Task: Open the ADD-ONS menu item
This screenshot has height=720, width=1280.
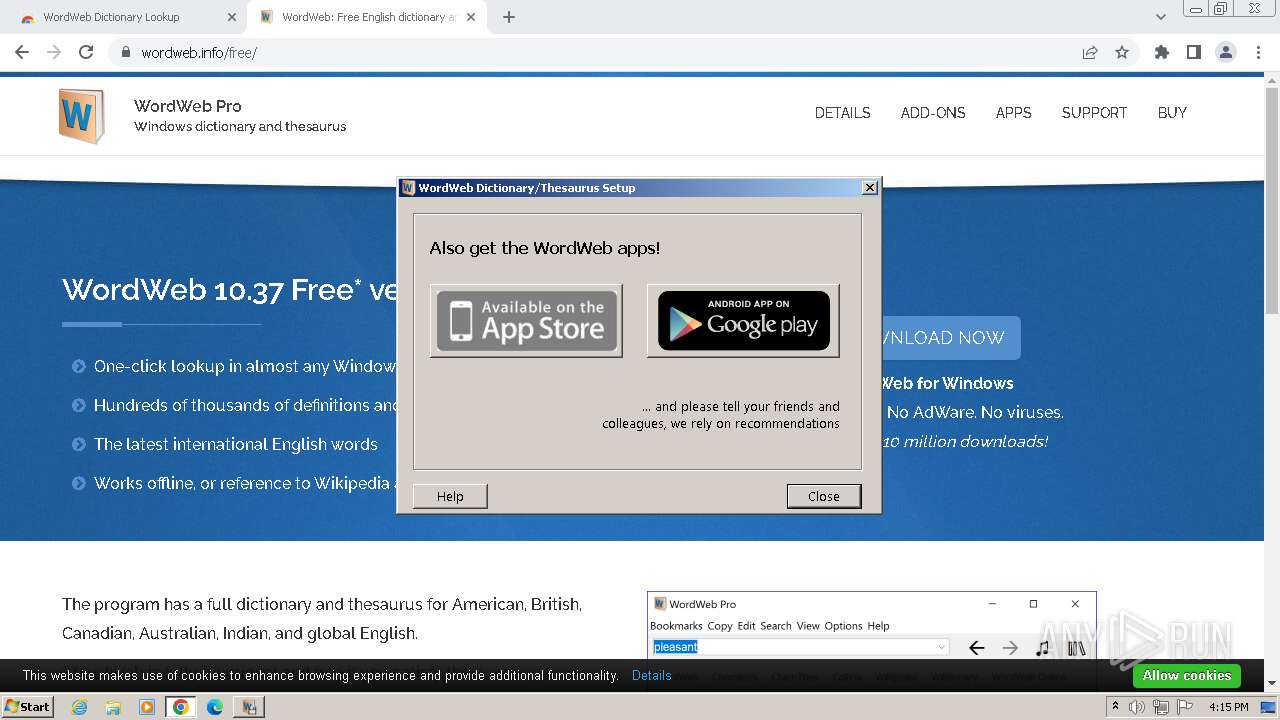Action: click(x=933, y=113)
